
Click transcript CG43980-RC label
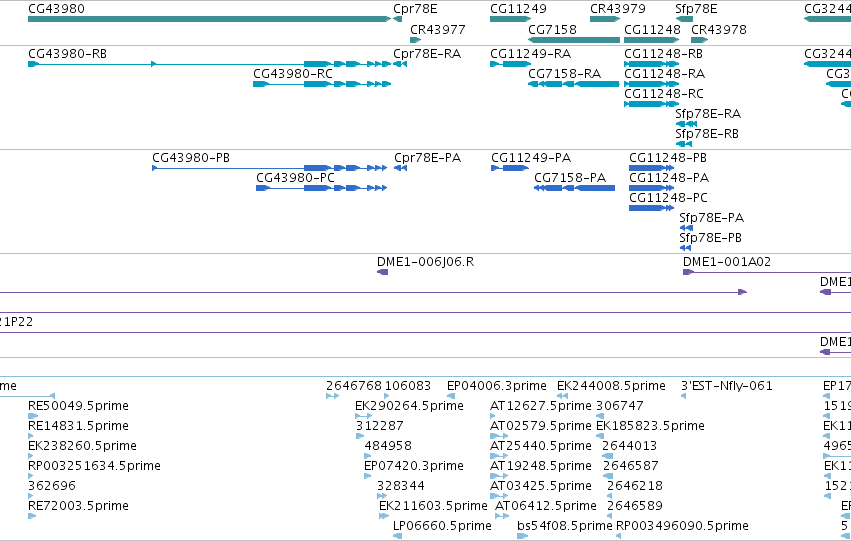(293, 73)
